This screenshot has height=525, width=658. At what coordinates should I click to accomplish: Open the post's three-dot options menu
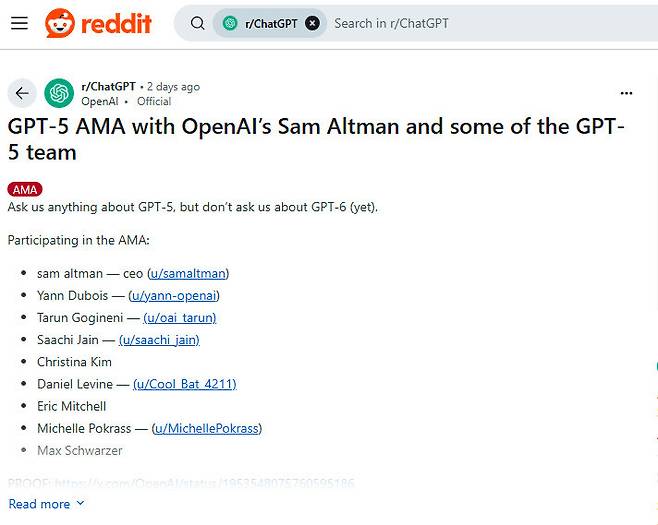627,93
